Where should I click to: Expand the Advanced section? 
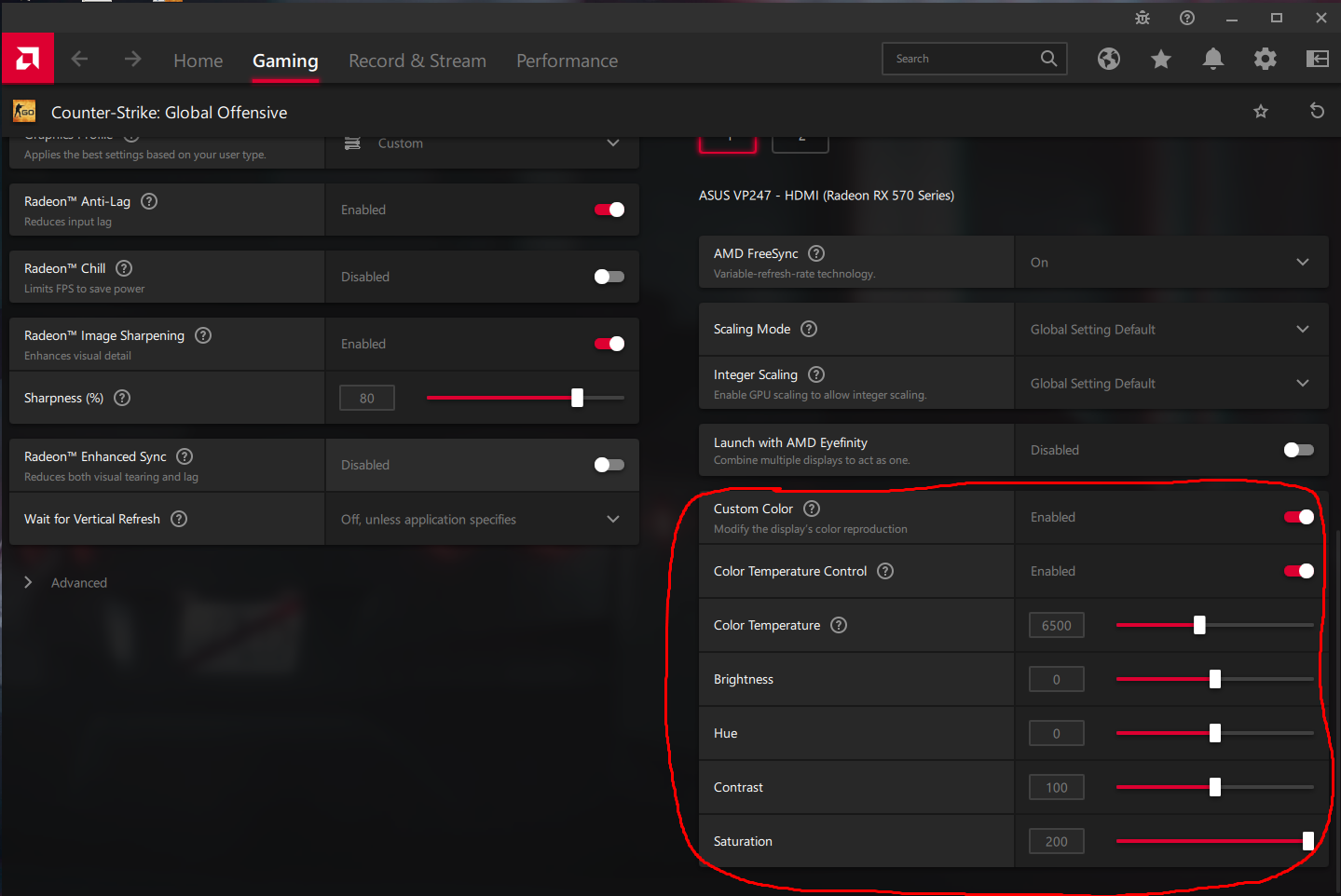(65, 582)
